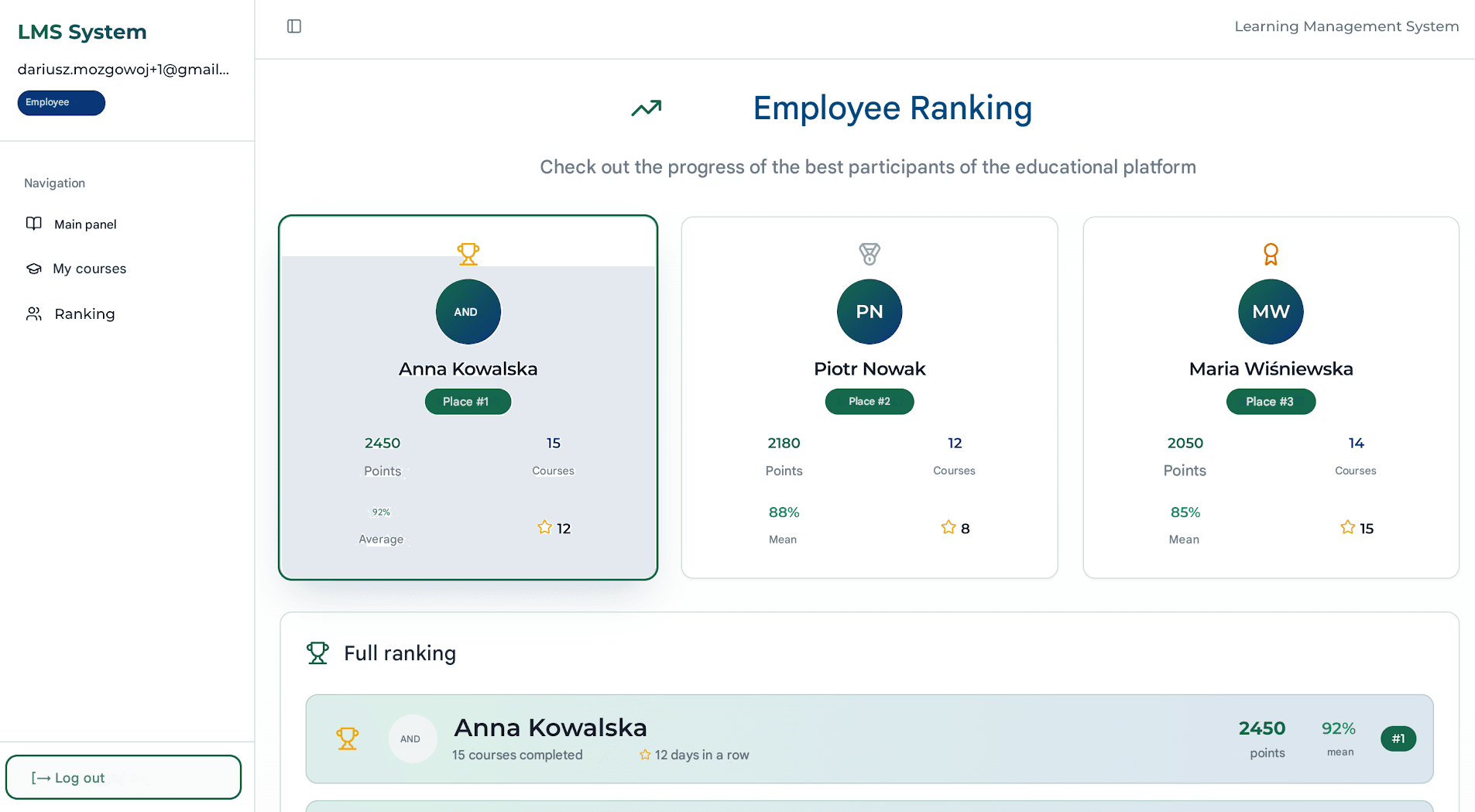Click the star icon next to 12 on Anna's card

545,527
